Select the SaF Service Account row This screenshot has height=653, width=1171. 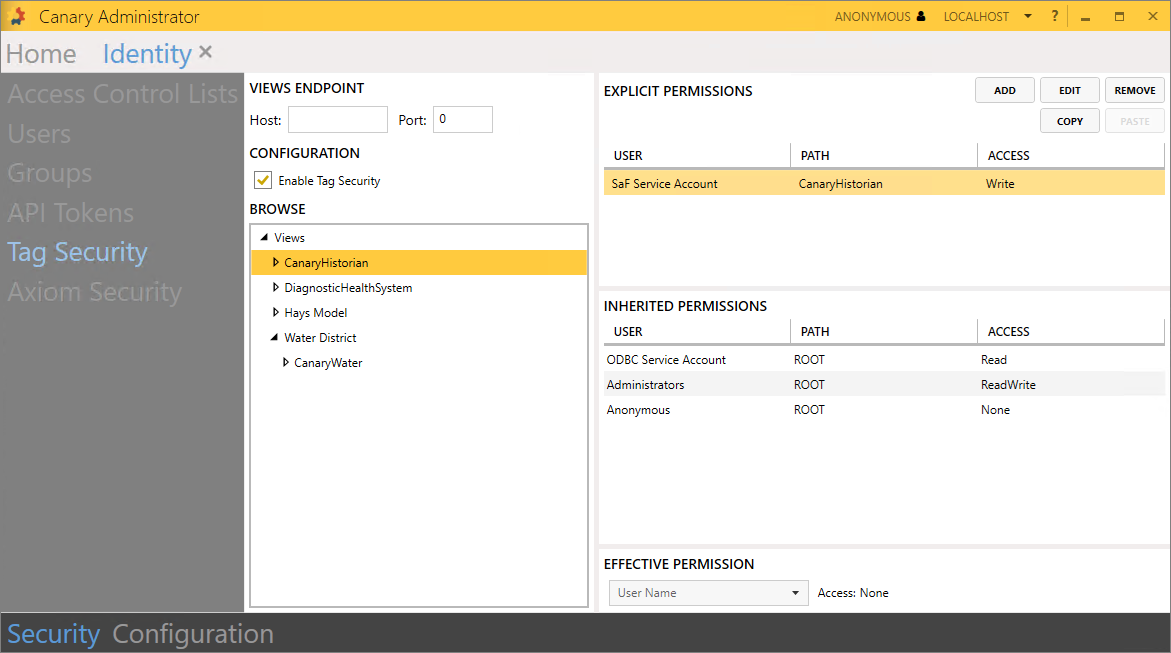point(664,184)
